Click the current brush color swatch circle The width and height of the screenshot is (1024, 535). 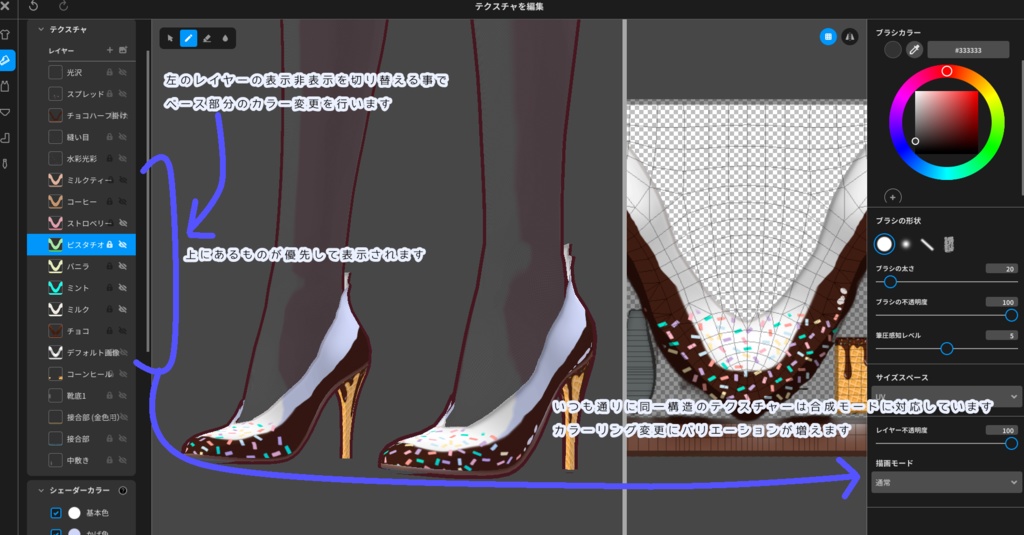pos(893,50)
